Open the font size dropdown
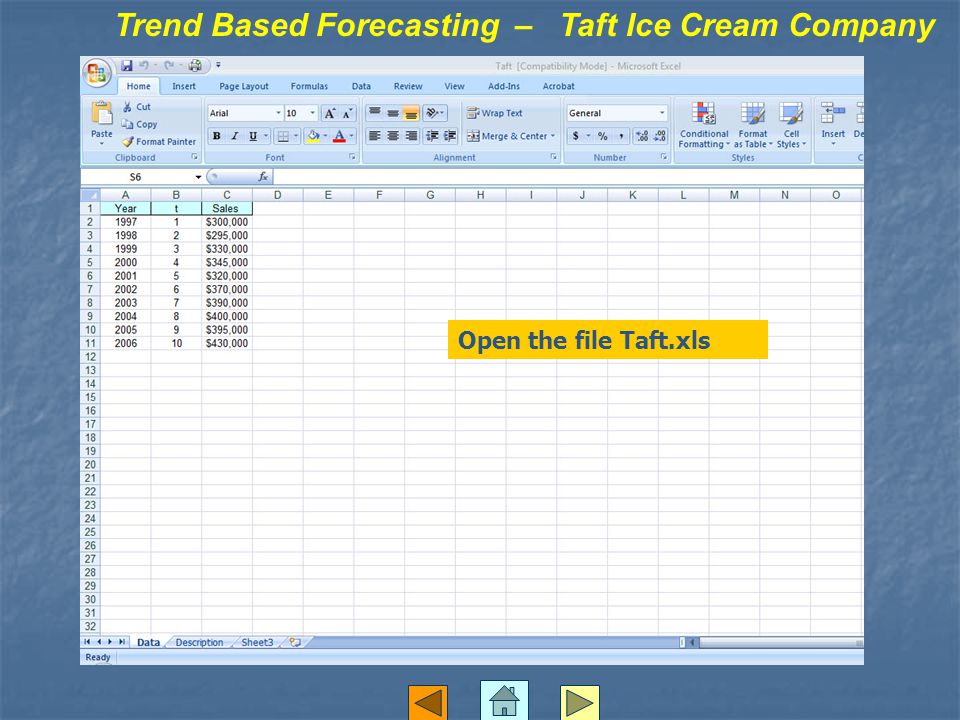The image size is (960, 720). coord(312,113)
